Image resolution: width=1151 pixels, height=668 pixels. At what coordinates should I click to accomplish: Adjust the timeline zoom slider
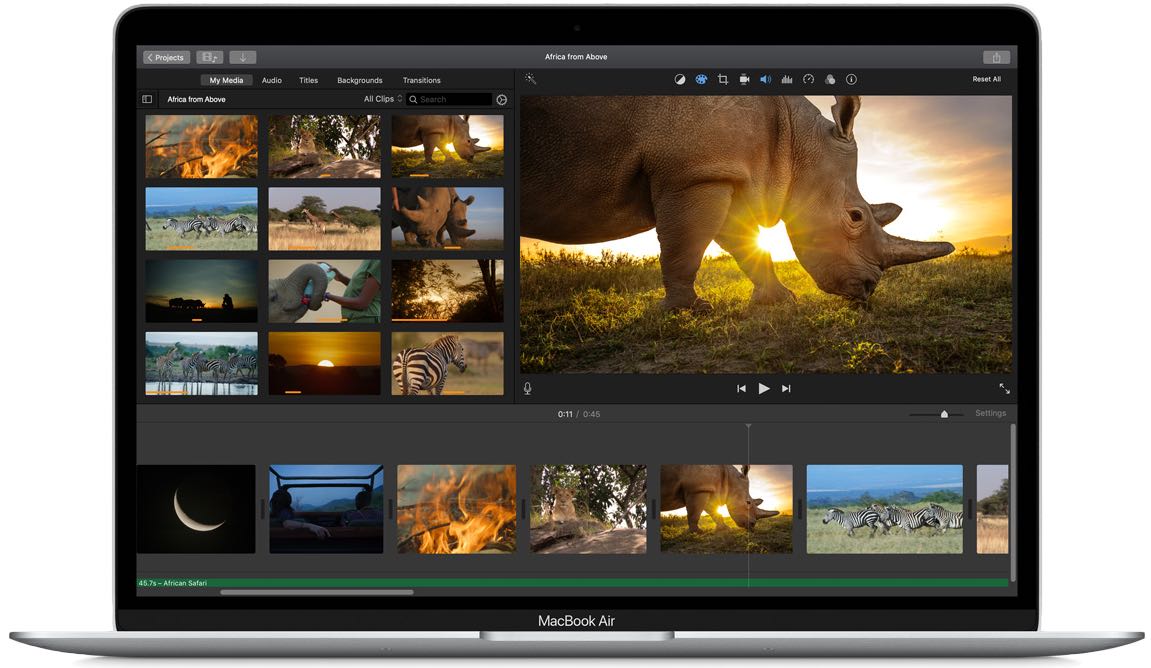tap(944, 414)
